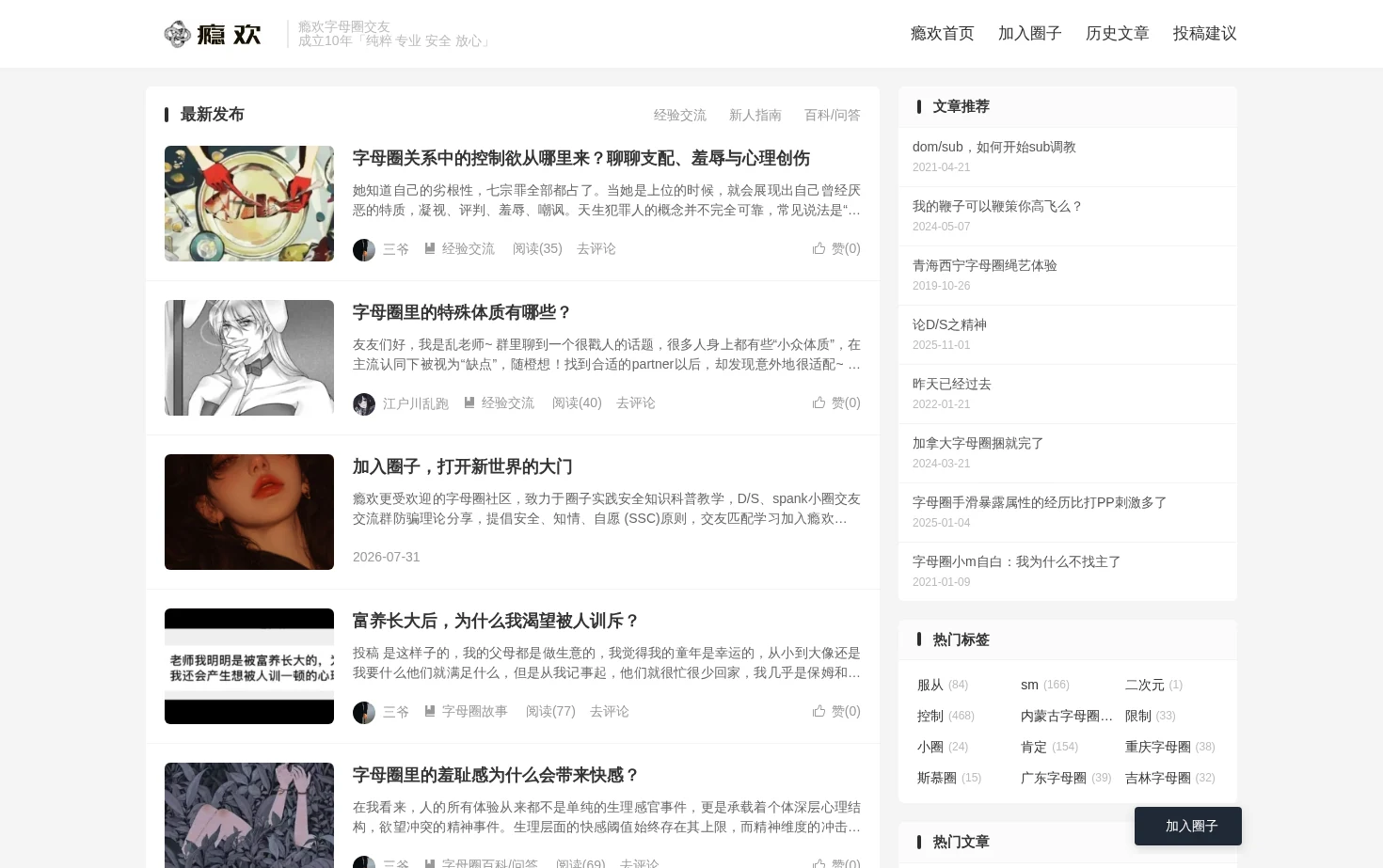Select the 斯慕圈 tag
The image size is (1383, 868).
937,778
